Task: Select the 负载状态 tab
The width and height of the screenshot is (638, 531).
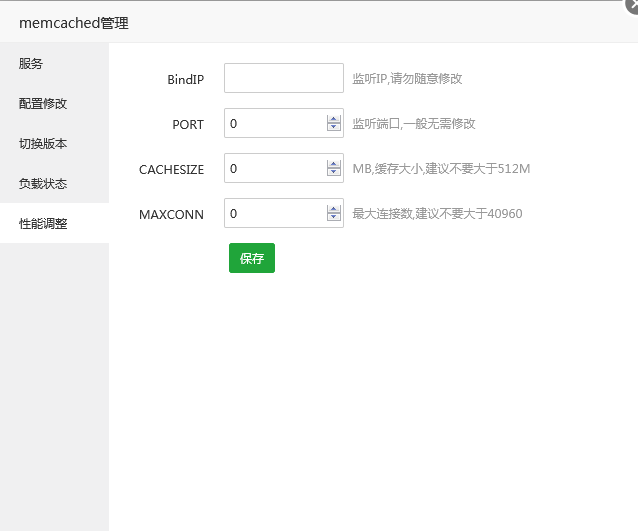Action: tap(55, 183)
